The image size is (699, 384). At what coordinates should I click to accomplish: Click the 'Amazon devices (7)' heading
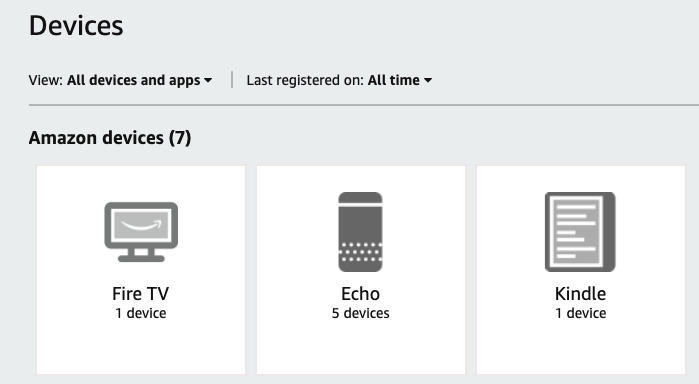click(x=110, y=138)
